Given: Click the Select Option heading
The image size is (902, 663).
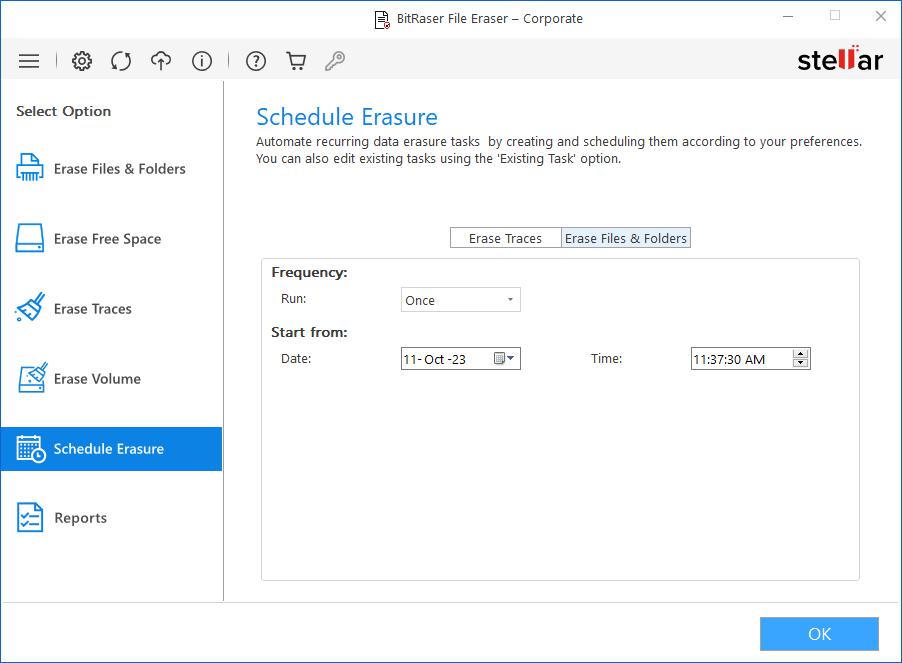Looking at the screenshot, I should pos(63,112).
